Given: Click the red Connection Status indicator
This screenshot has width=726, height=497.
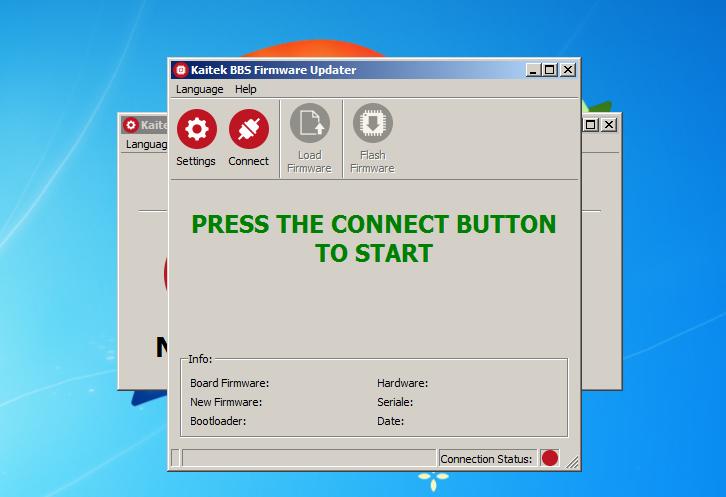Looking at the screenshot, I should tap(550, 458).
